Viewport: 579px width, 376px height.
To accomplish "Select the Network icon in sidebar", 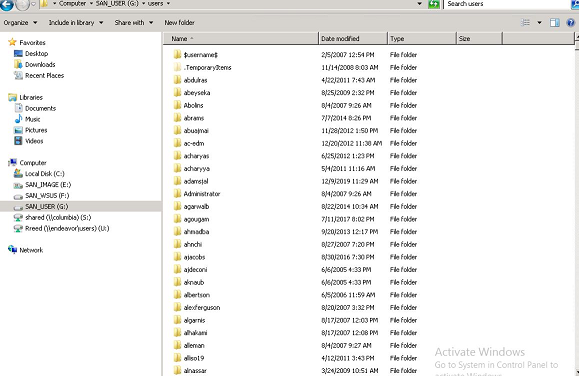I will click(x=12, y=250).
